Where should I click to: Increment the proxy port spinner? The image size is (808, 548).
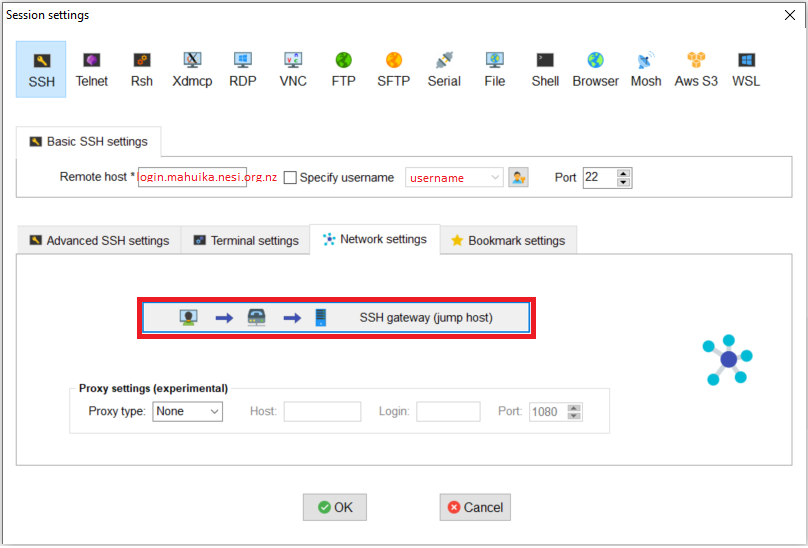(574, 407)
